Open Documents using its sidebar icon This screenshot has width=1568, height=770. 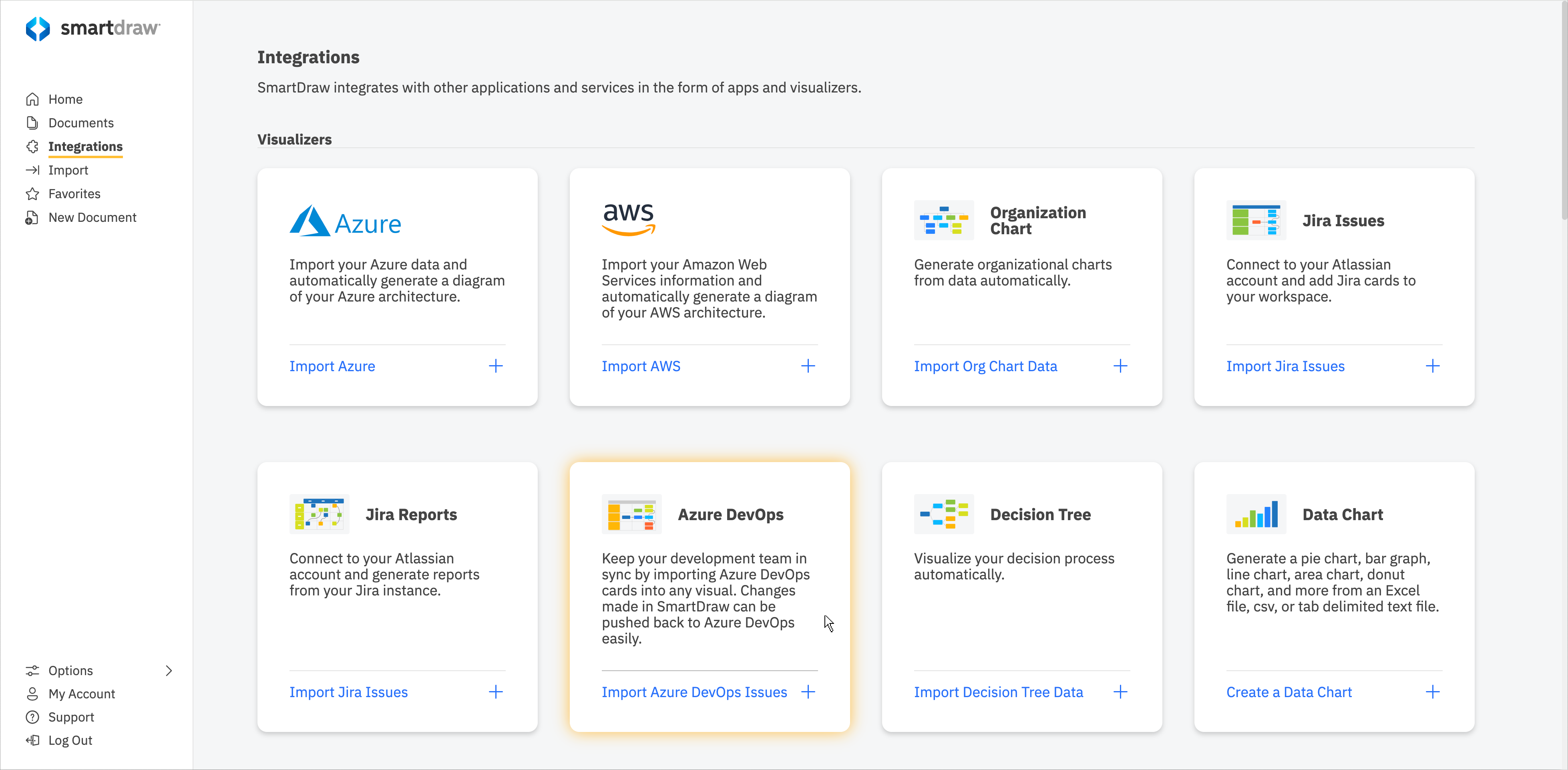pos(33,123)
